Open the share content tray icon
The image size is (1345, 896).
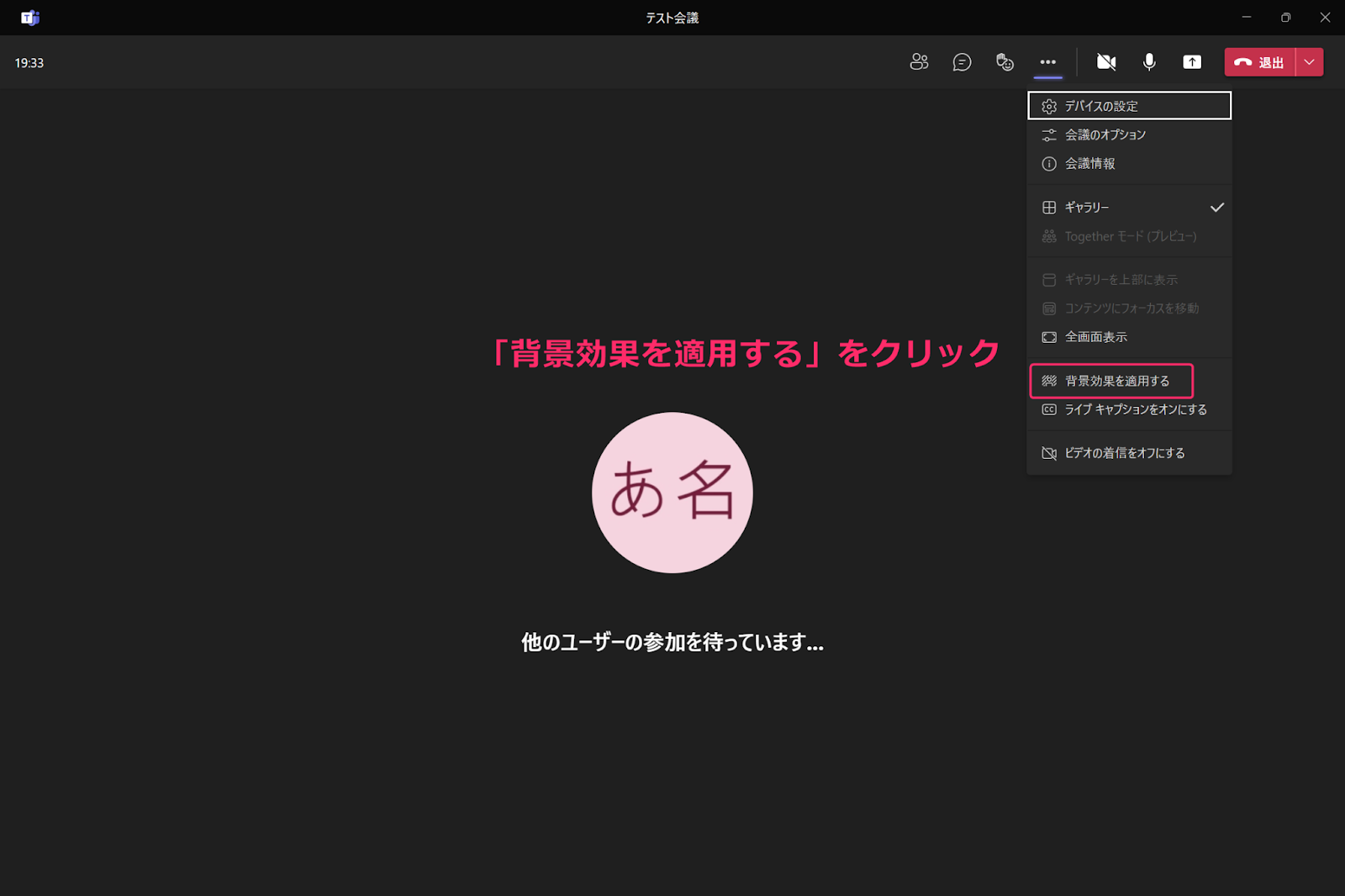[1192, 62]
